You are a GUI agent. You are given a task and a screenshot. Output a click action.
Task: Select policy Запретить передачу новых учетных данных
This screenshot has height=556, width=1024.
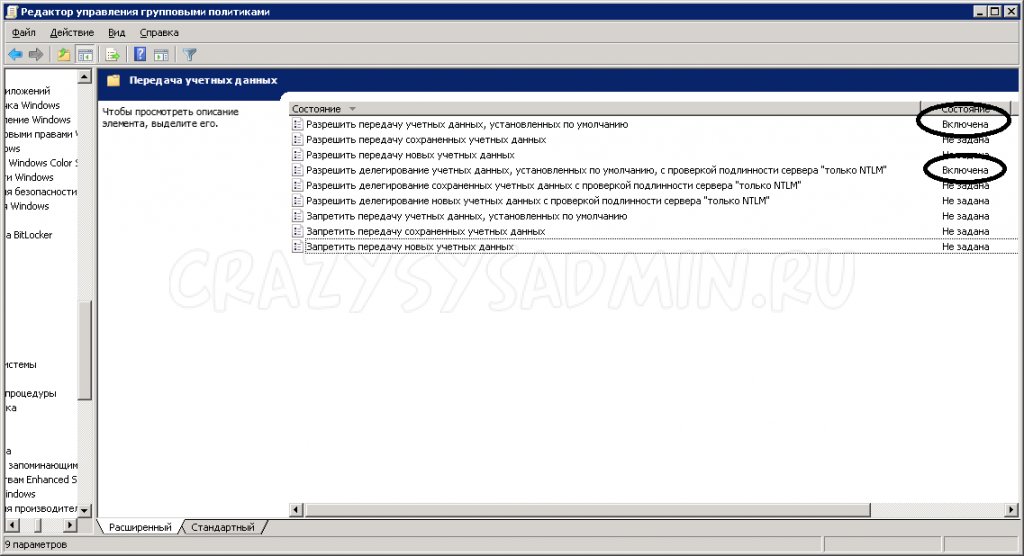(x=409, y=246)
